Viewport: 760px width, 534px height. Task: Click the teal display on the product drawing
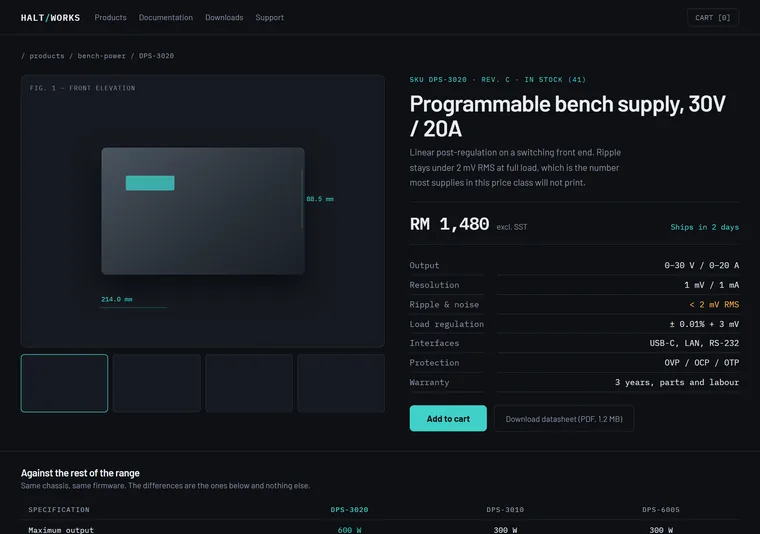tap(150, 183)
